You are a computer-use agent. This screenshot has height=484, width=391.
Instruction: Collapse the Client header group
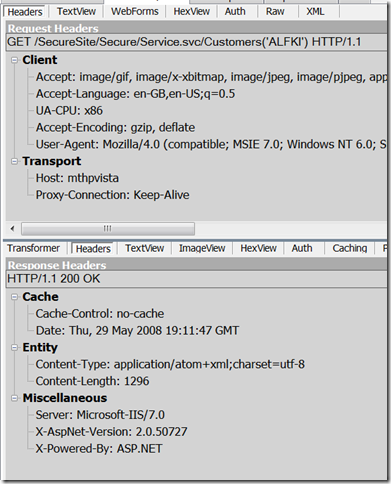pyautogui.click(x=14, y=60)
